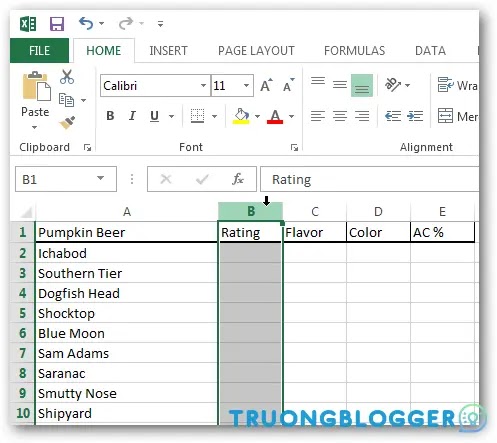The height and width of the screenshot is (443, 497).
Task: Click the Excel application icon
Action: point(28,24)
